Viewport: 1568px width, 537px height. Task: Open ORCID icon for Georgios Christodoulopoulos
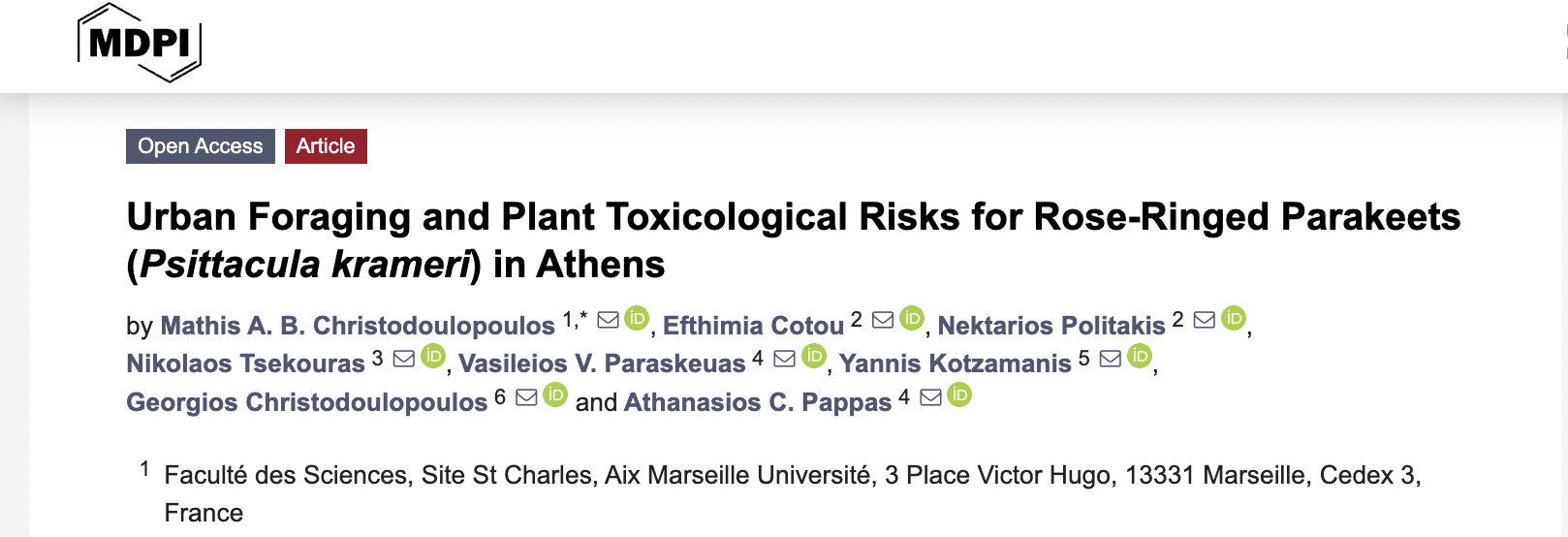coord(555,395)
